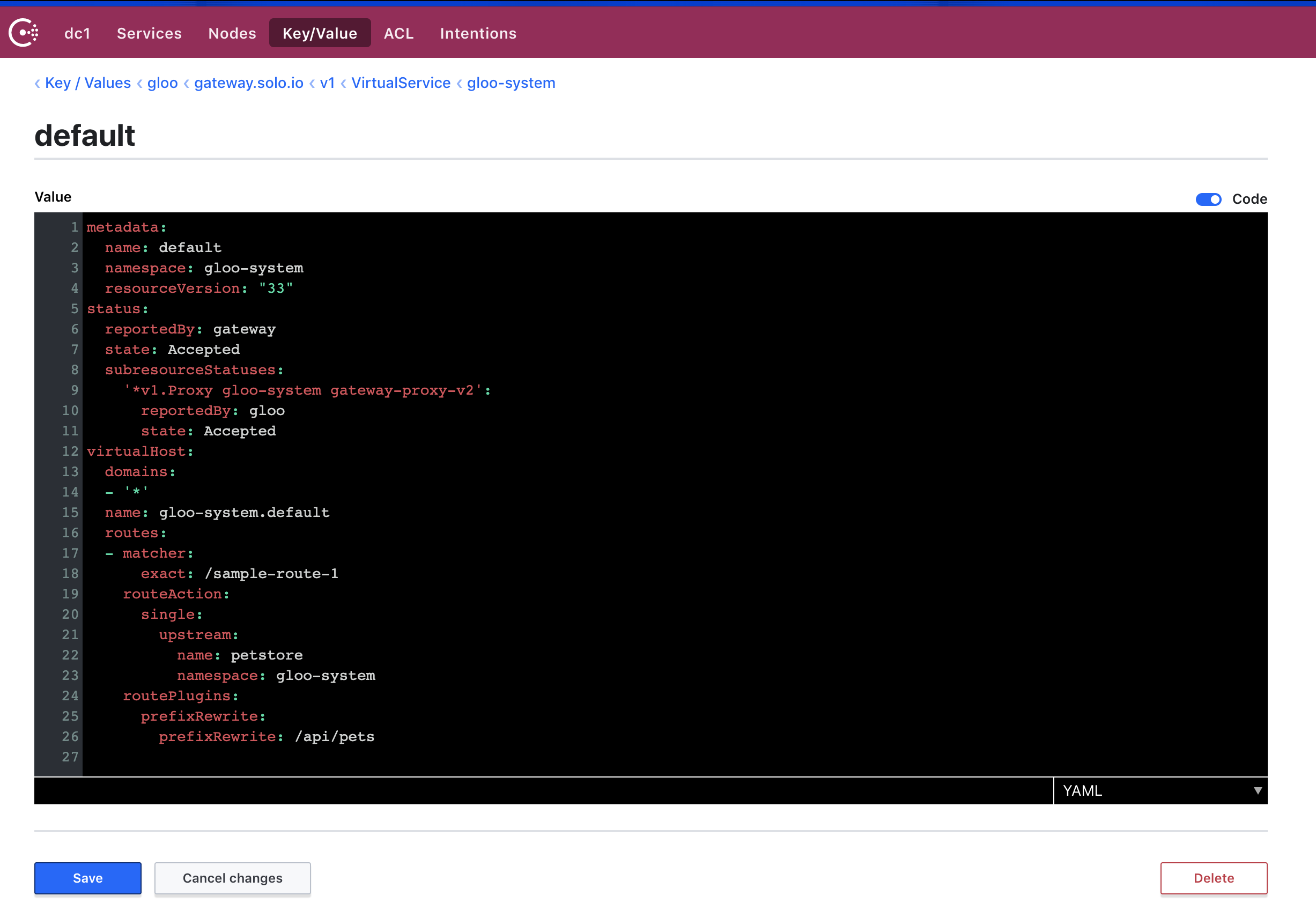
Task: Navigate to Key / Values breadcrumb
Action: [88, 83]
